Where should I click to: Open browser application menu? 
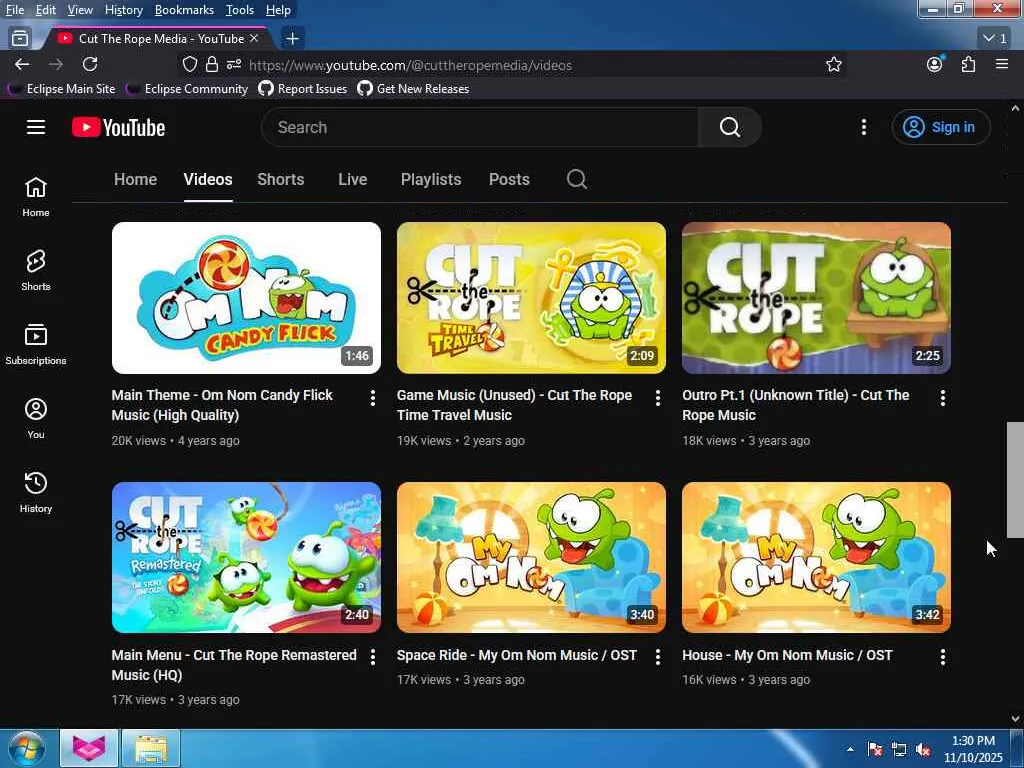tap(1002, 64)
